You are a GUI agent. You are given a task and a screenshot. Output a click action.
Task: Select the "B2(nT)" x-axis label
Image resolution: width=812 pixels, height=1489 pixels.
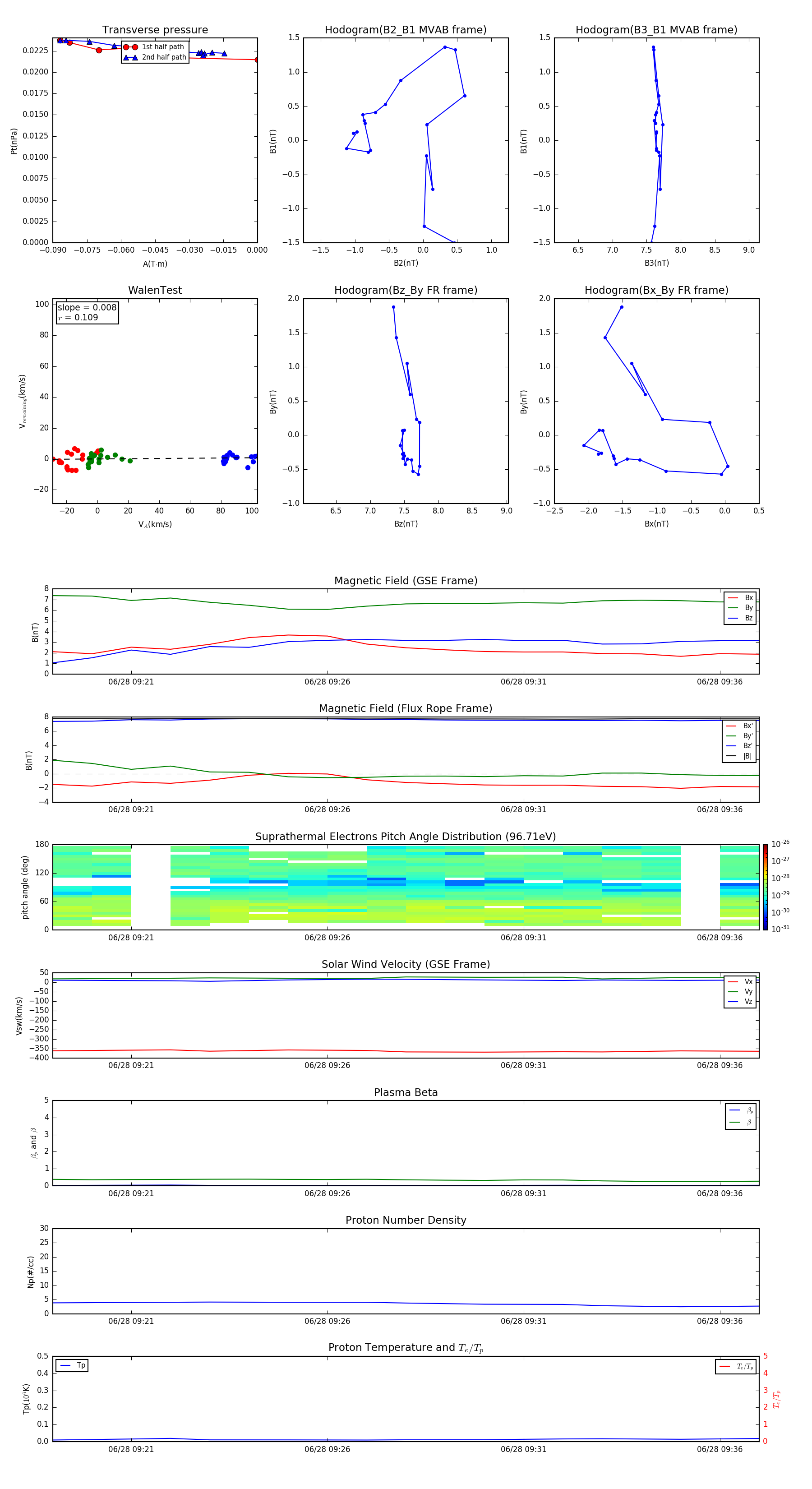pyautogui.click(x=406, y=263)
